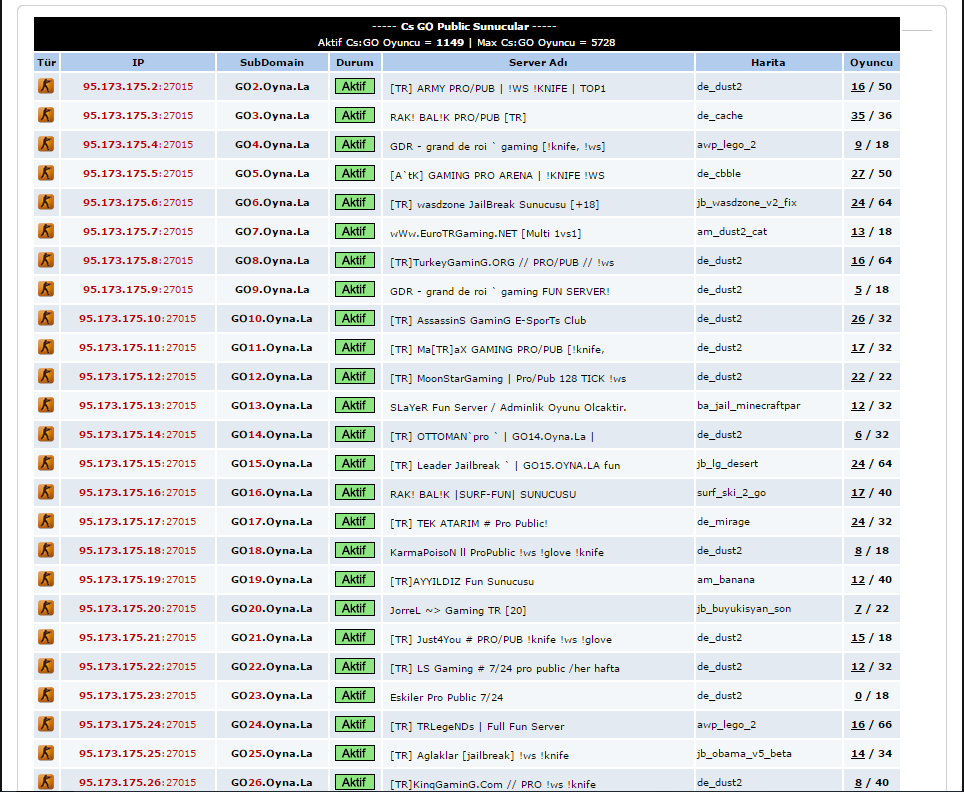Click the CS:GO icon in the GO4.Oyna.La row
Viewport: 964px width, 792px height.
point(46,144)
